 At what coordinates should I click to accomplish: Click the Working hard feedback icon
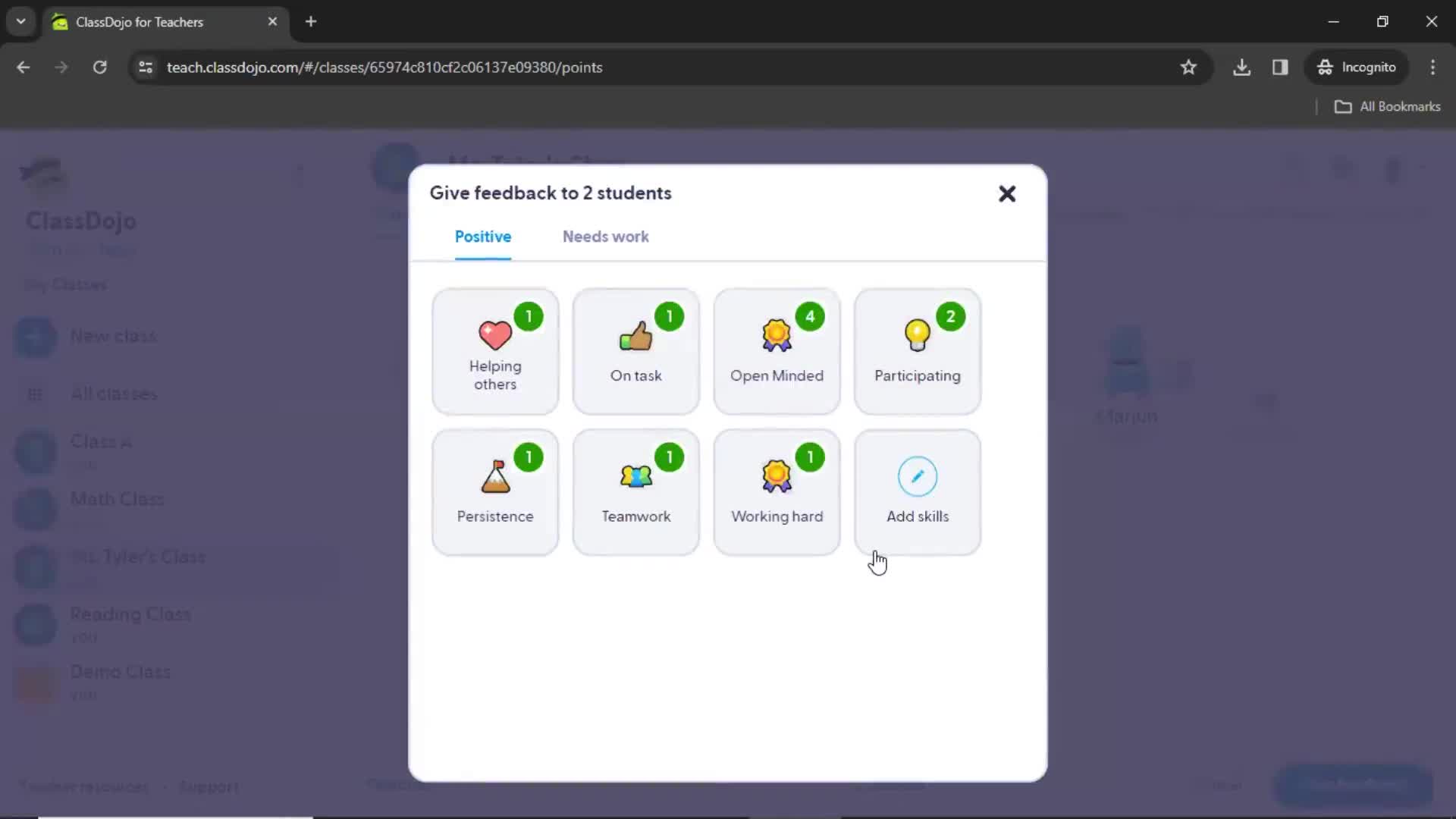[777, 491]
